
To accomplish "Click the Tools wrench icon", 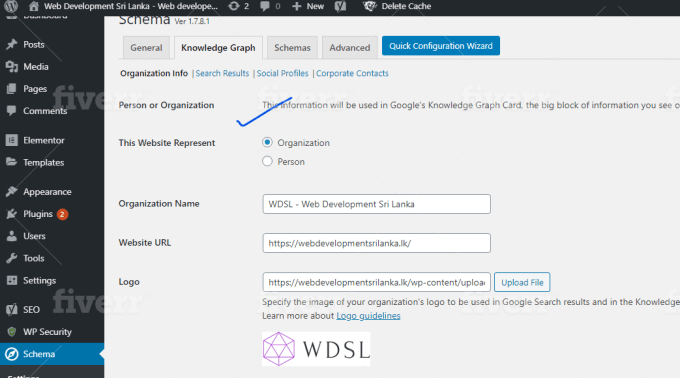I will click(12, 258).
